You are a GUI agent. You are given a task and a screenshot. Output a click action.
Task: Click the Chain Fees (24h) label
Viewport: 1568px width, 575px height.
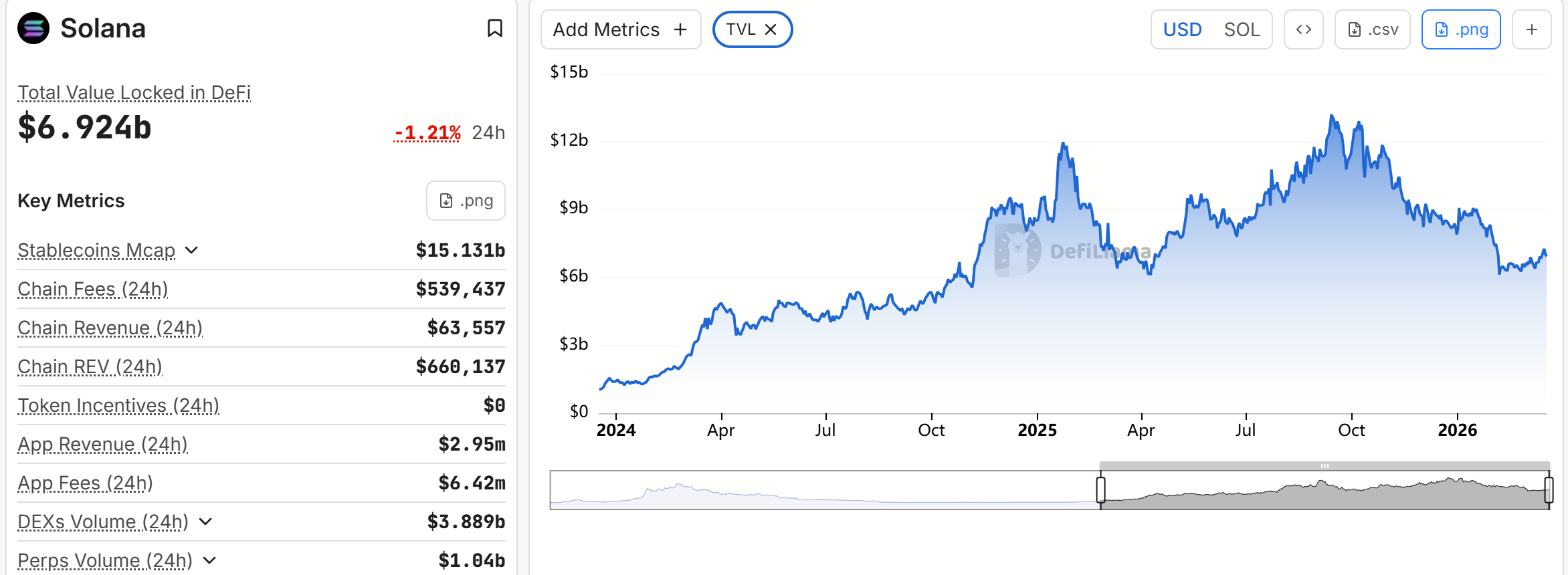92,289
